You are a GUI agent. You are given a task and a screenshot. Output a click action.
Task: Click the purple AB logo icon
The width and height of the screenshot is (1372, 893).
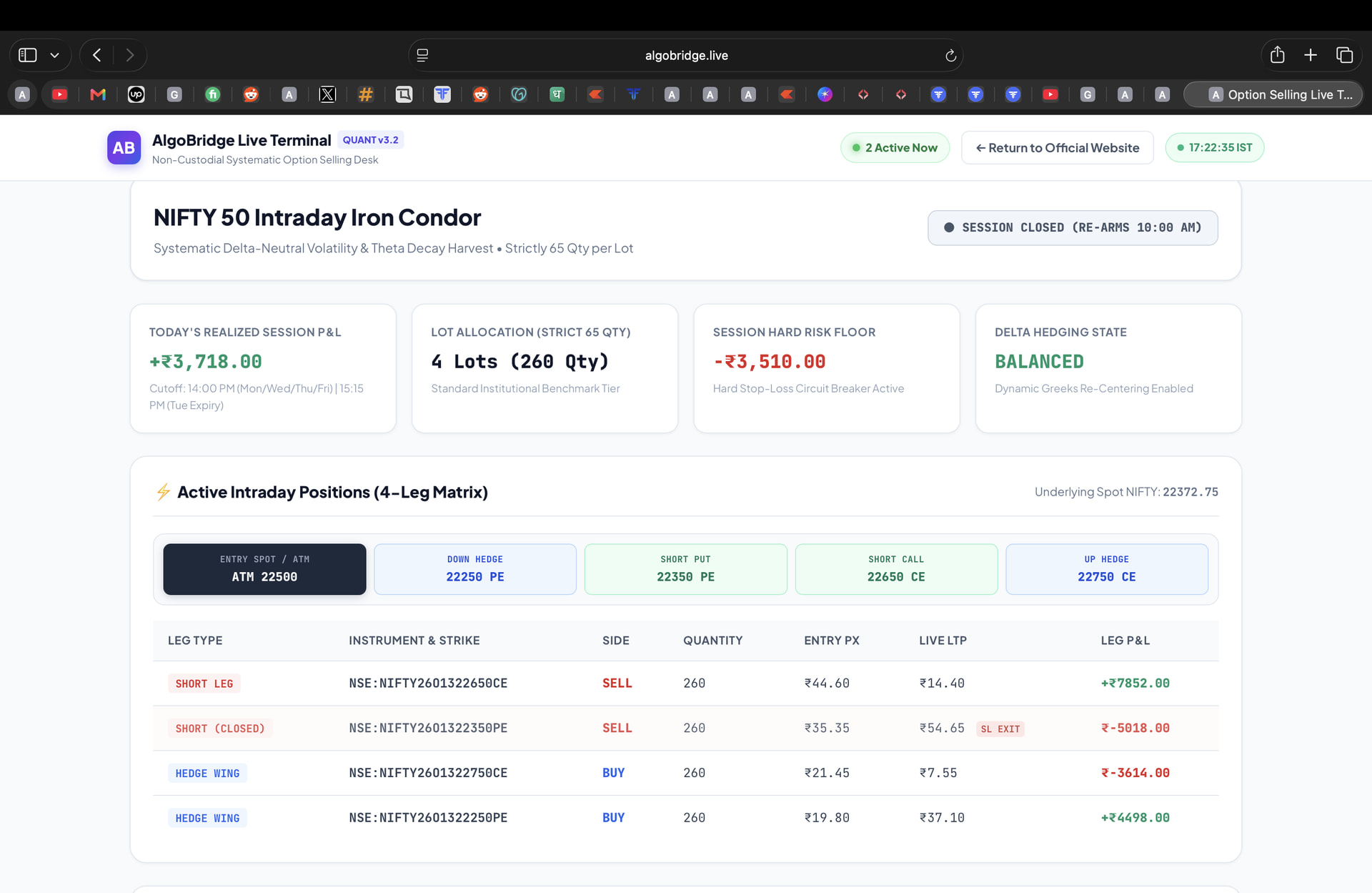coord(124,147)
